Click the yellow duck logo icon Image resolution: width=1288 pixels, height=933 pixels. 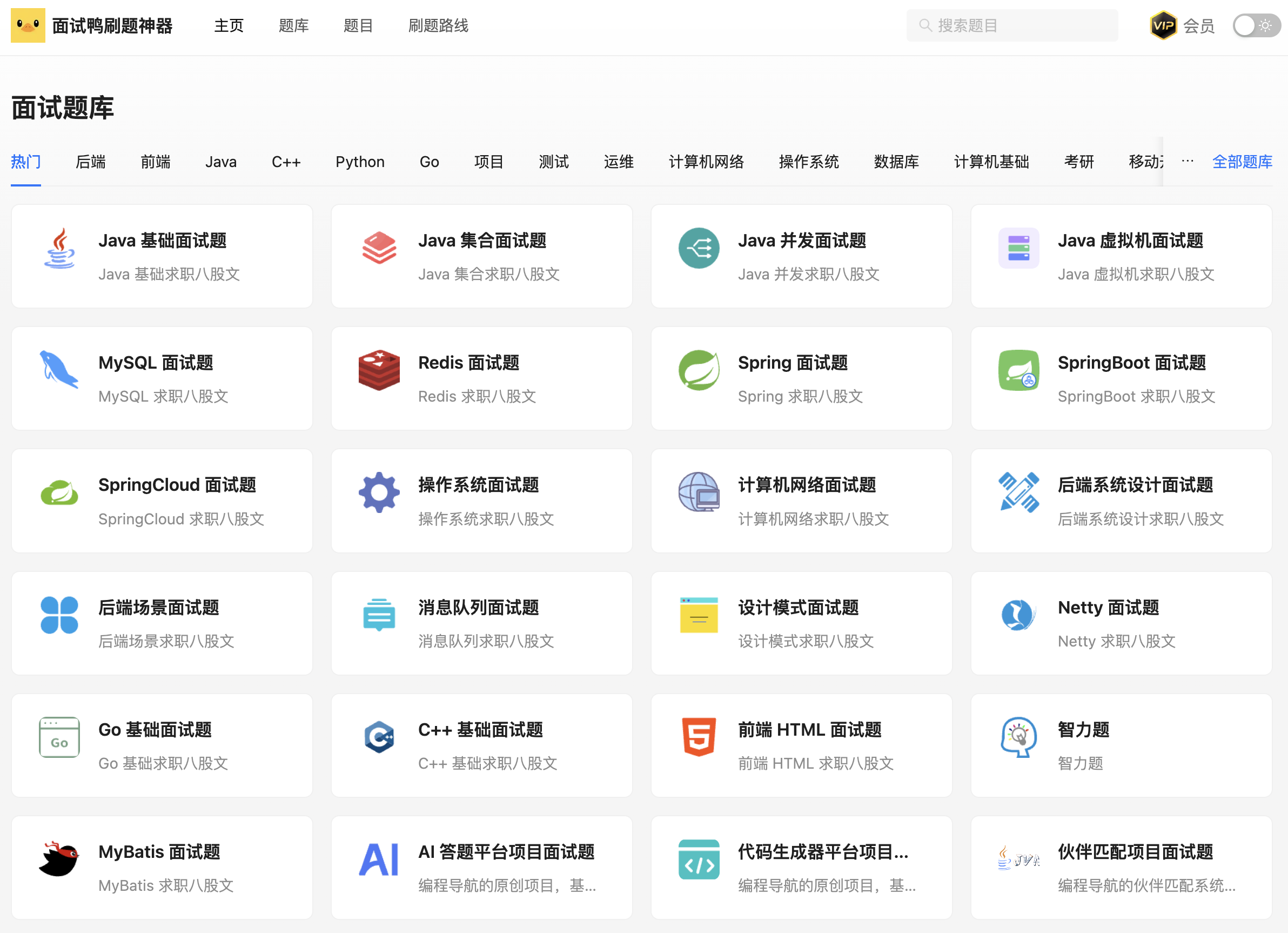28,25
